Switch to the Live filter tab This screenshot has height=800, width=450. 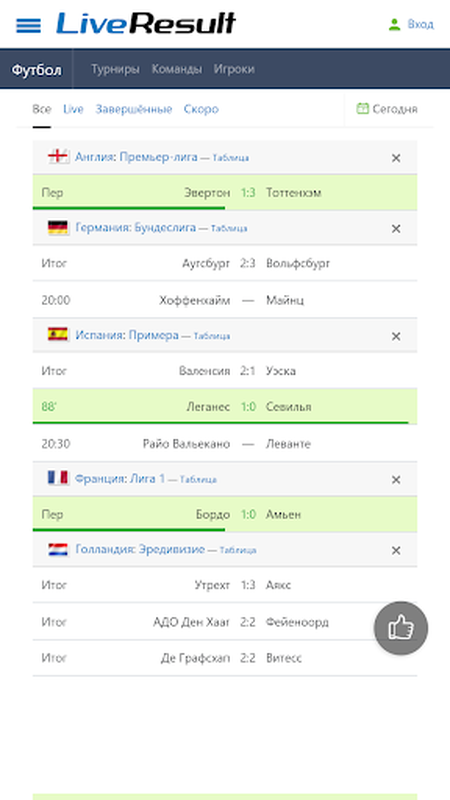73,109
